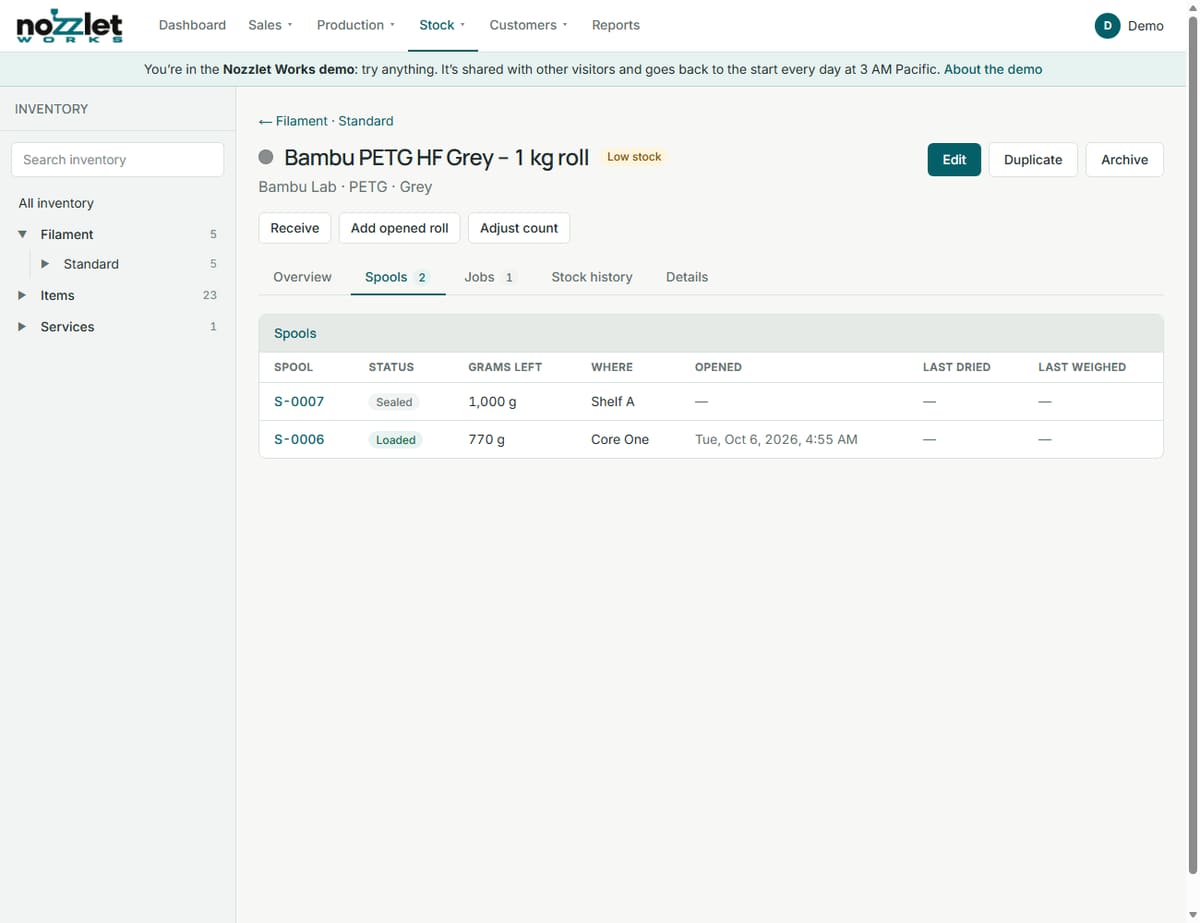Viewport: 1200px width, 923px height.
Task: Click the page scrollbar down arrow
Action: point(1192,915)
